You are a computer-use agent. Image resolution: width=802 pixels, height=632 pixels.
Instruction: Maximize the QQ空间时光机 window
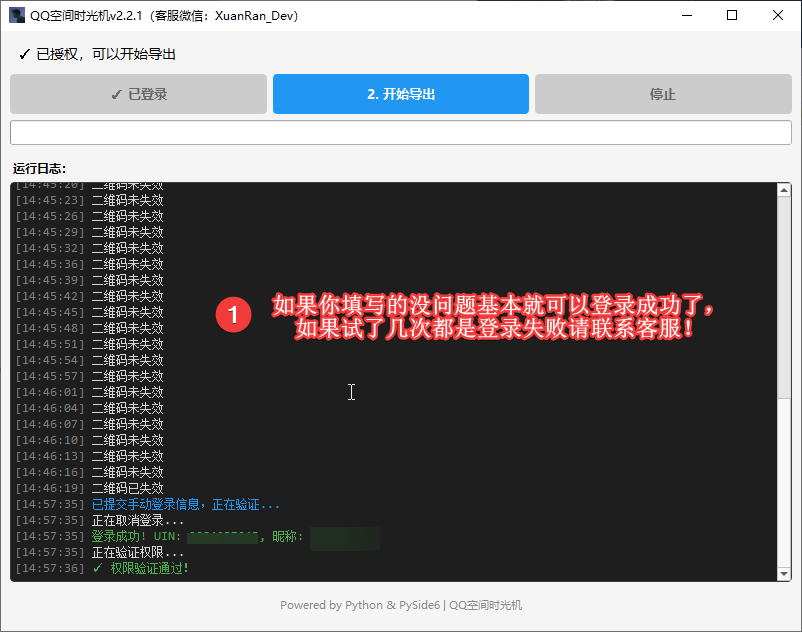point(732,16)
